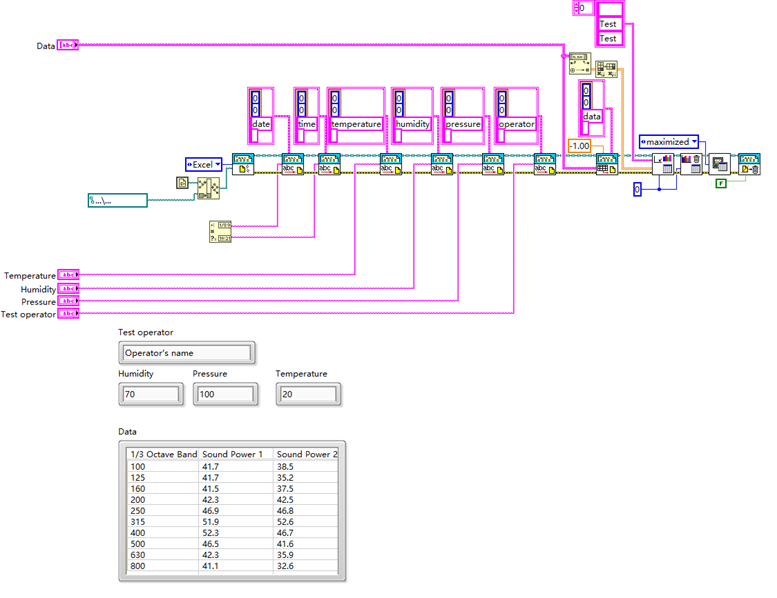Screen dimensions: 777x598
Task: Click the Pressure field showing 100
Action: (225, 394)
